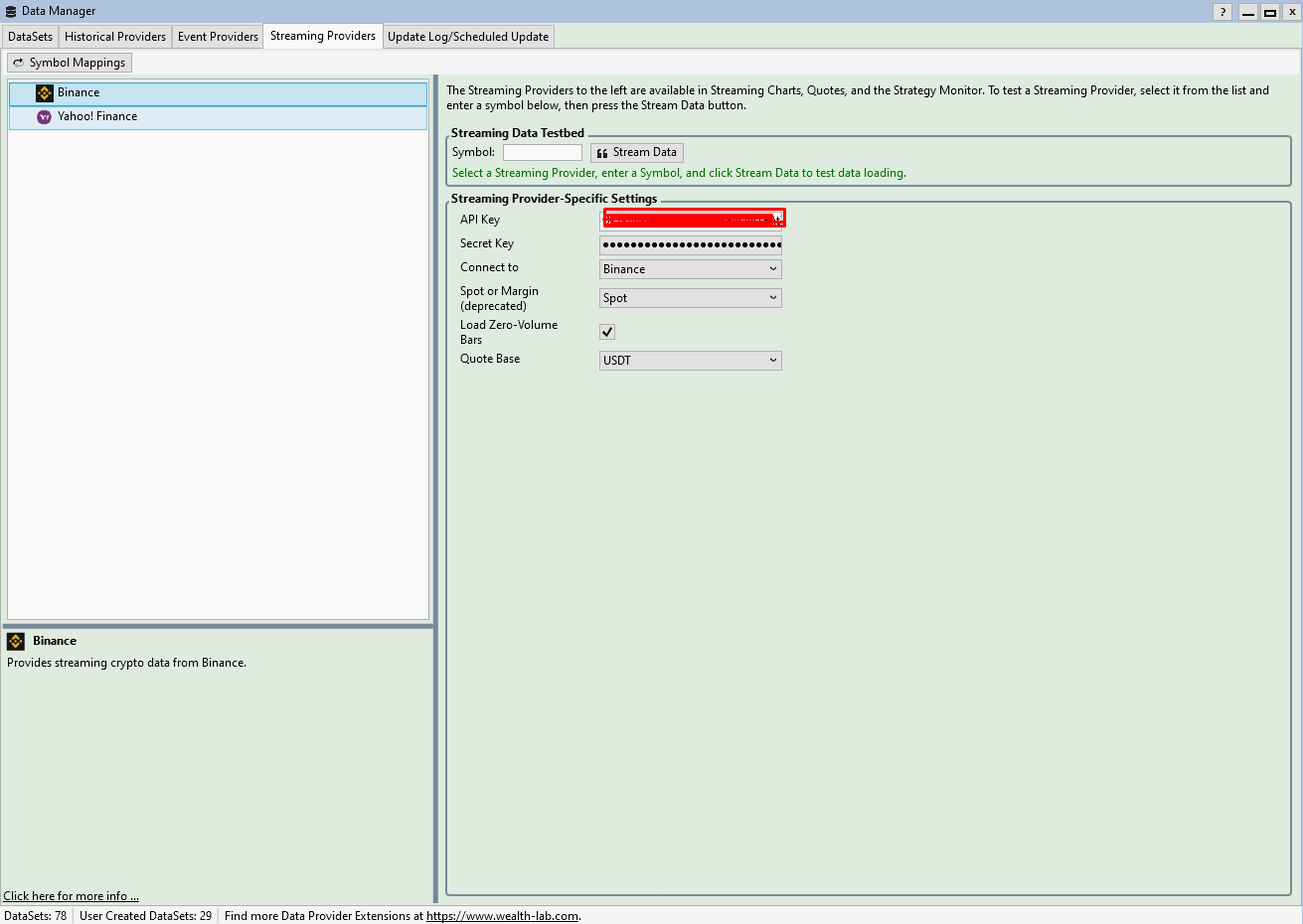The image size is (1303, 924).
Task: Click the Streaming Data Testbed heading
Action: click(518, 133)
